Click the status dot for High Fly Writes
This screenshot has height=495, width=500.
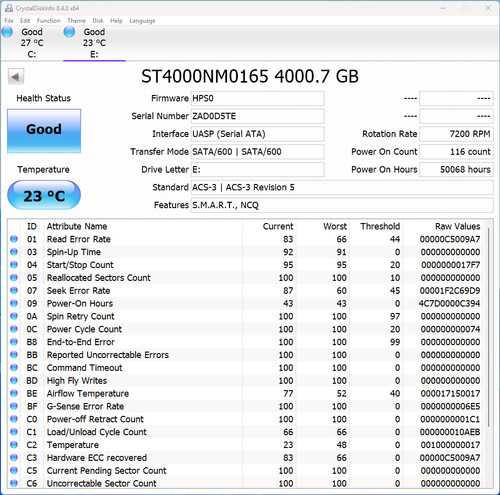14,380
